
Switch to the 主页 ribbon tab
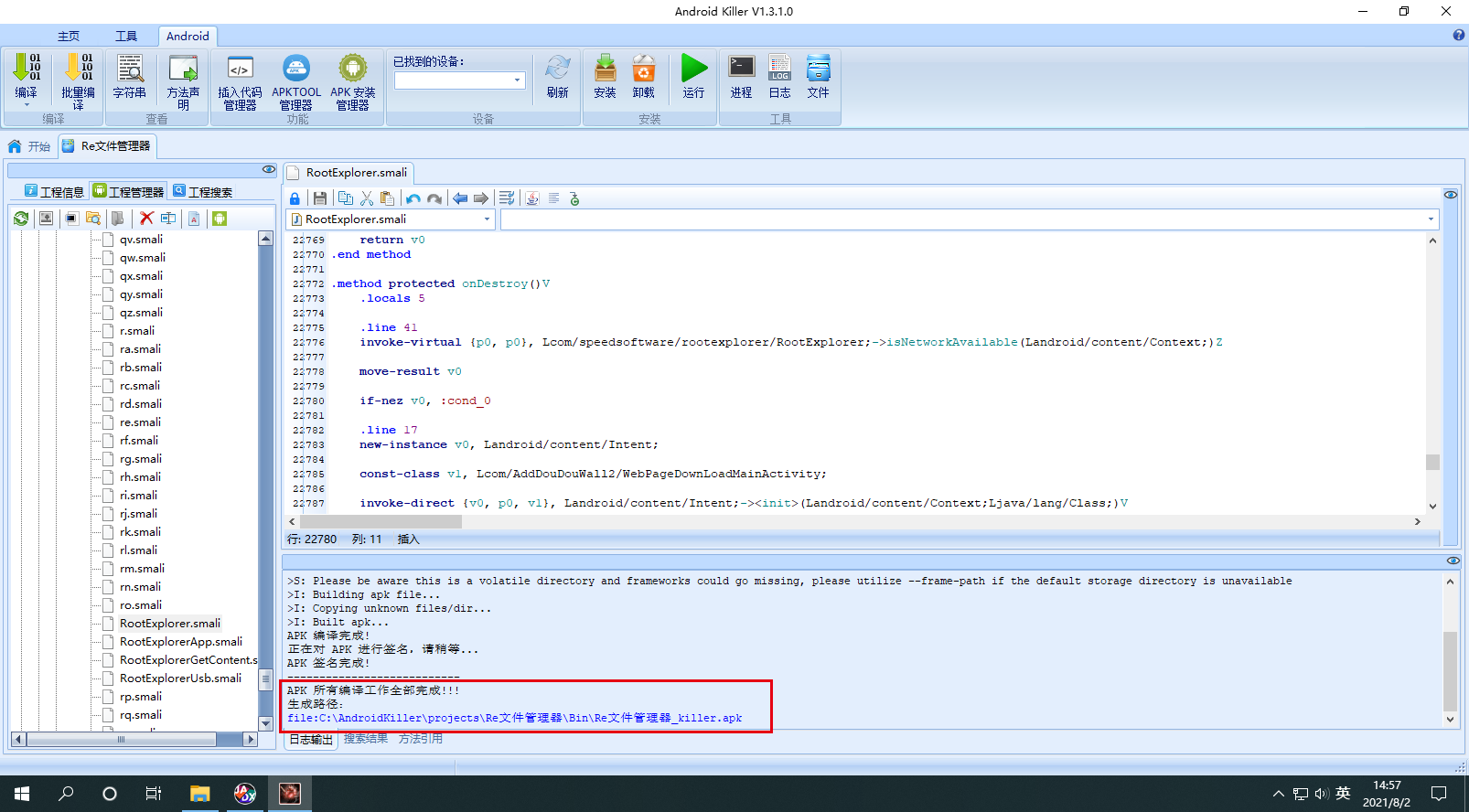click(69, 36)
